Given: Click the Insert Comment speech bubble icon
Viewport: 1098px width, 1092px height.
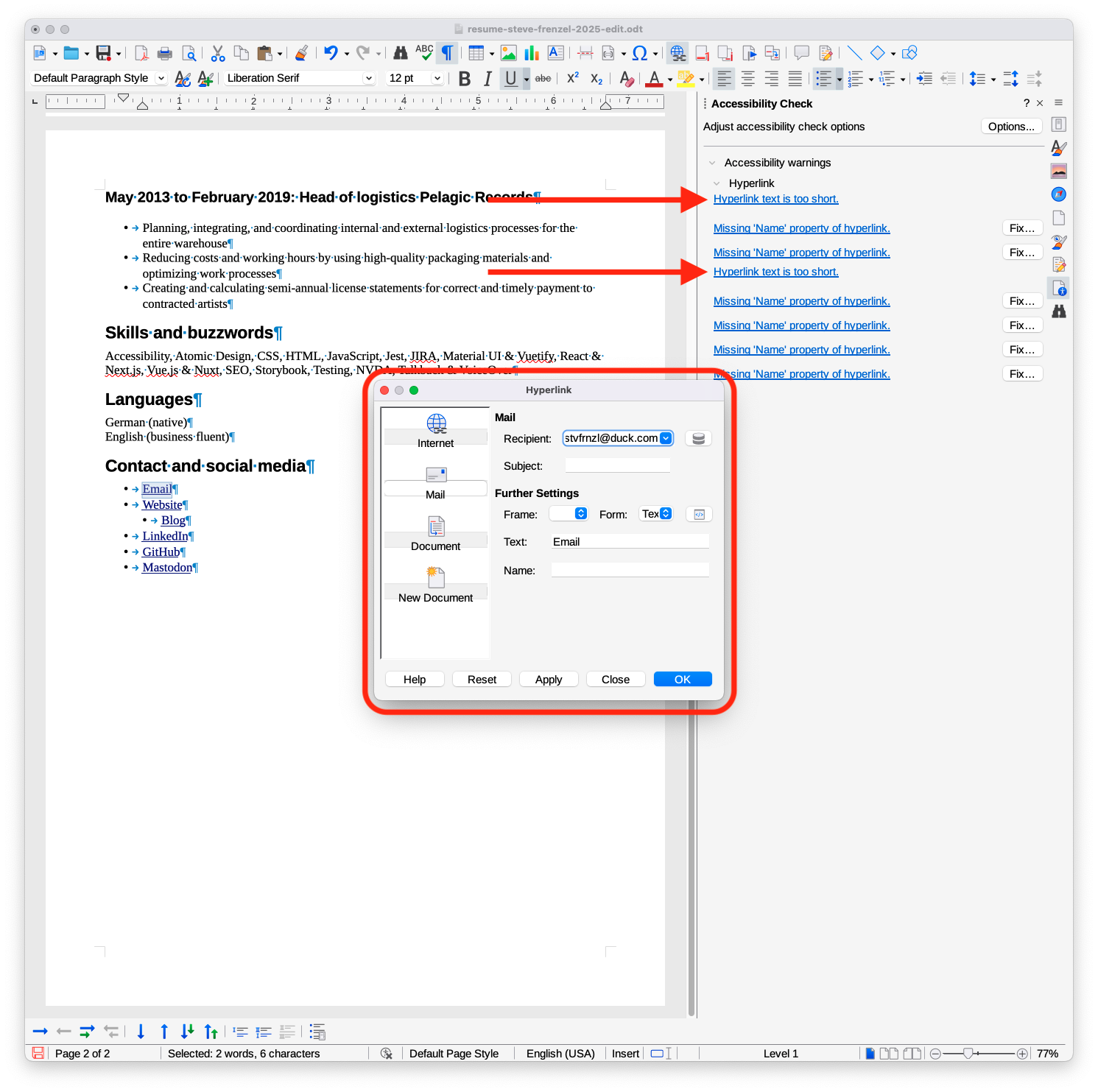Looking at the screenshot, I should pos(801,53).
